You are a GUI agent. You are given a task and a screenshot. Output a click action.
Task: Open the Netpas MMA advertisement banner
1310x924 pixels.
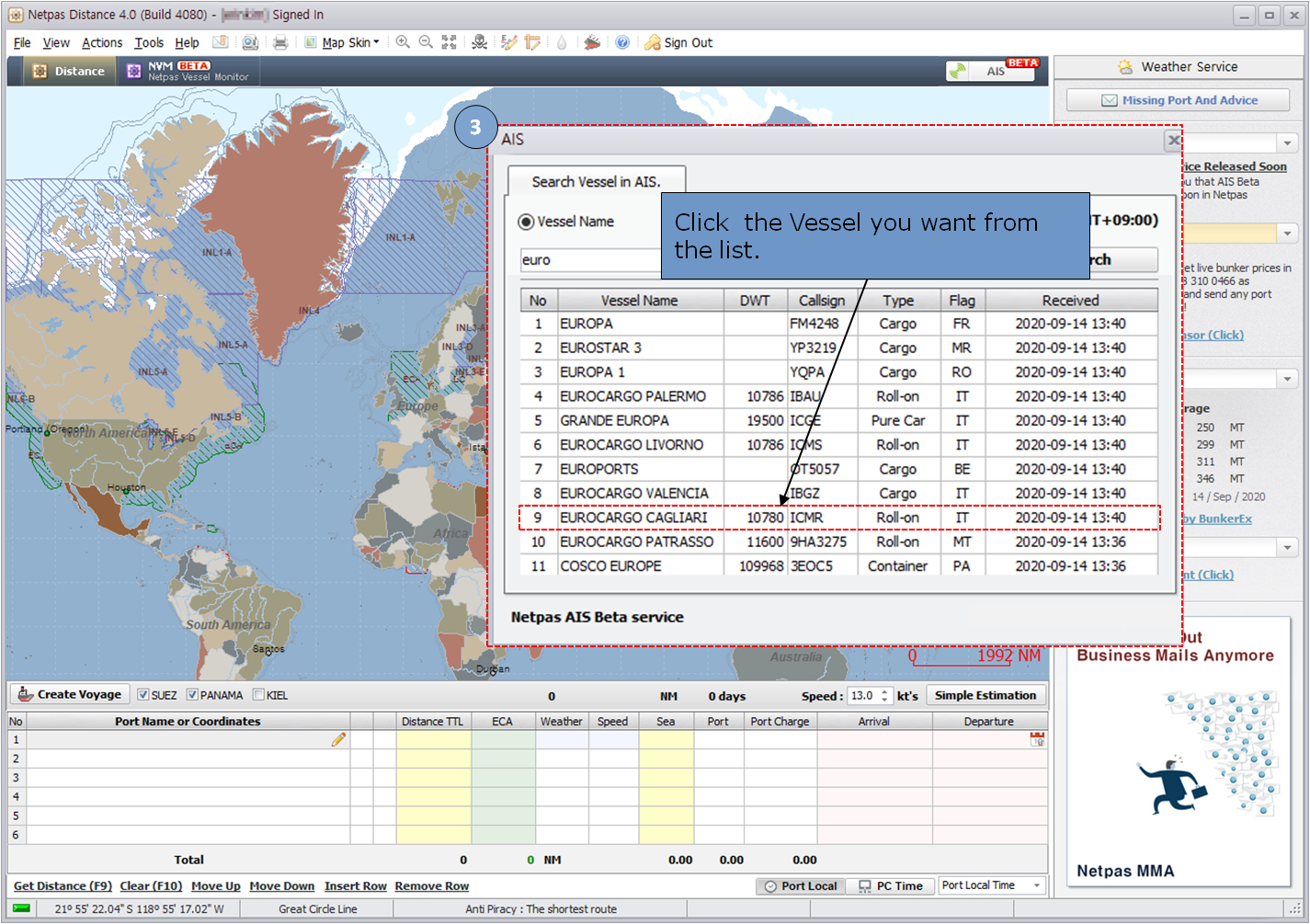pyautogui.click(x=1179, y=754)
